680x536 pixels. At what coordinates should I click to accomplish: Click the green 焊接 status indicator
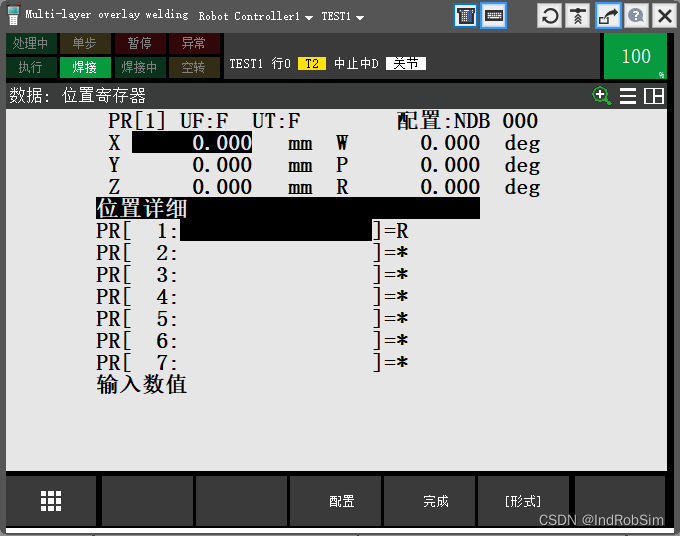click(85, 67)
